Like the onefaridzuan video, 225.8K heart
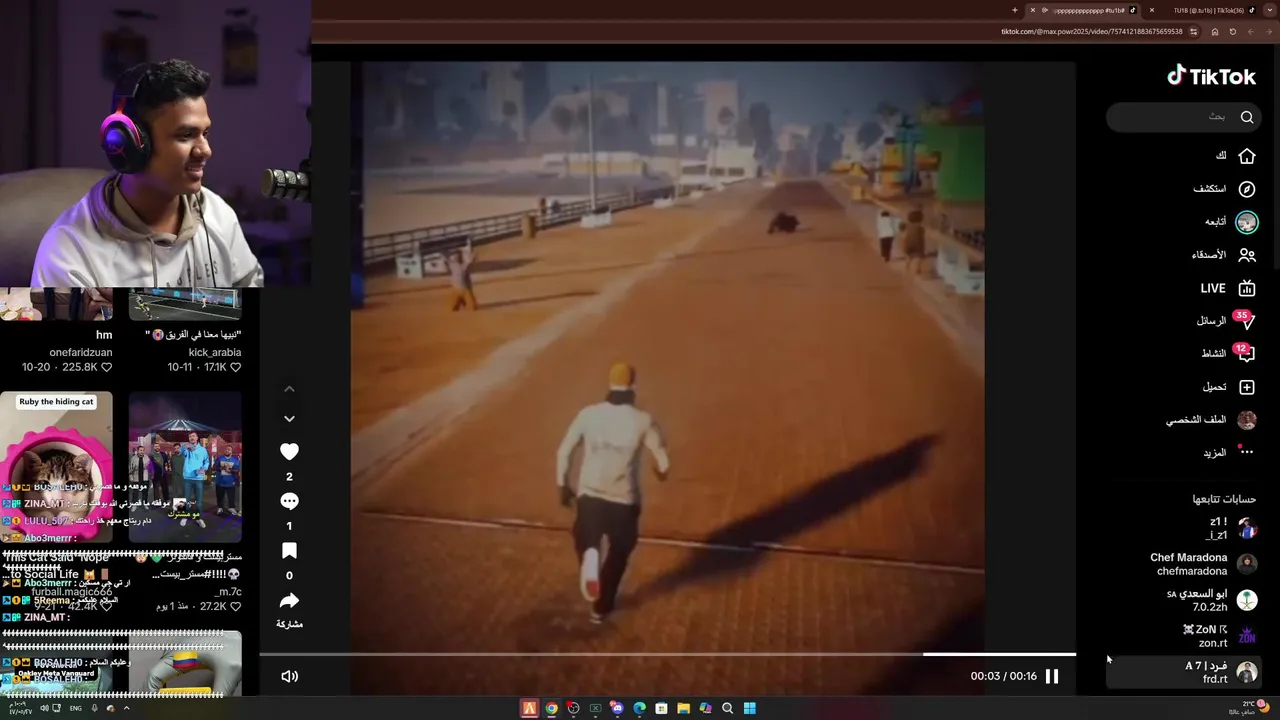This screenshot has width=1280, height=720. [106, 368]
